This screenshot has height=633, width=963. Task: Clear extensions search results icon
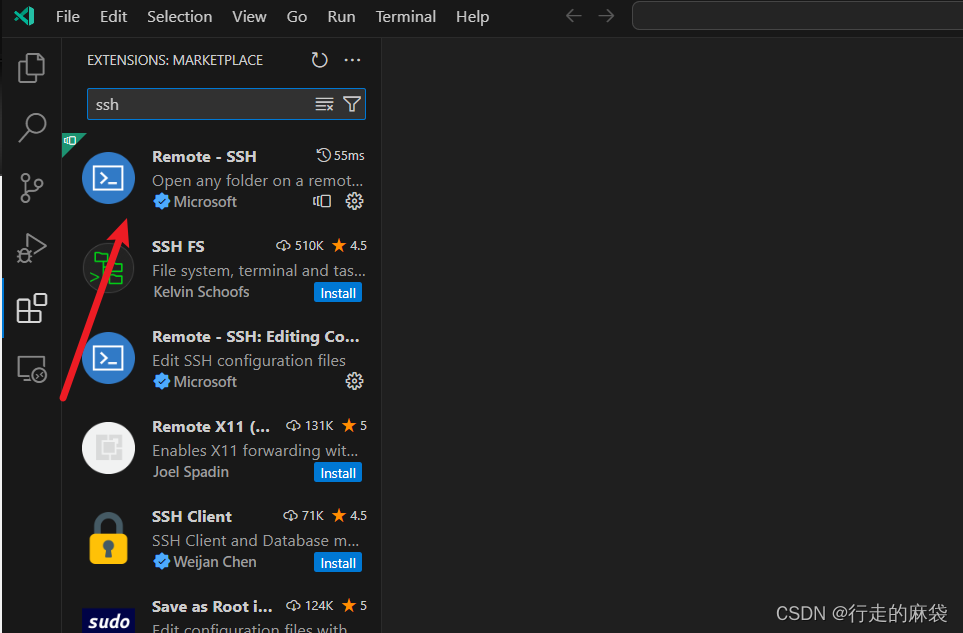pos(324,104)
